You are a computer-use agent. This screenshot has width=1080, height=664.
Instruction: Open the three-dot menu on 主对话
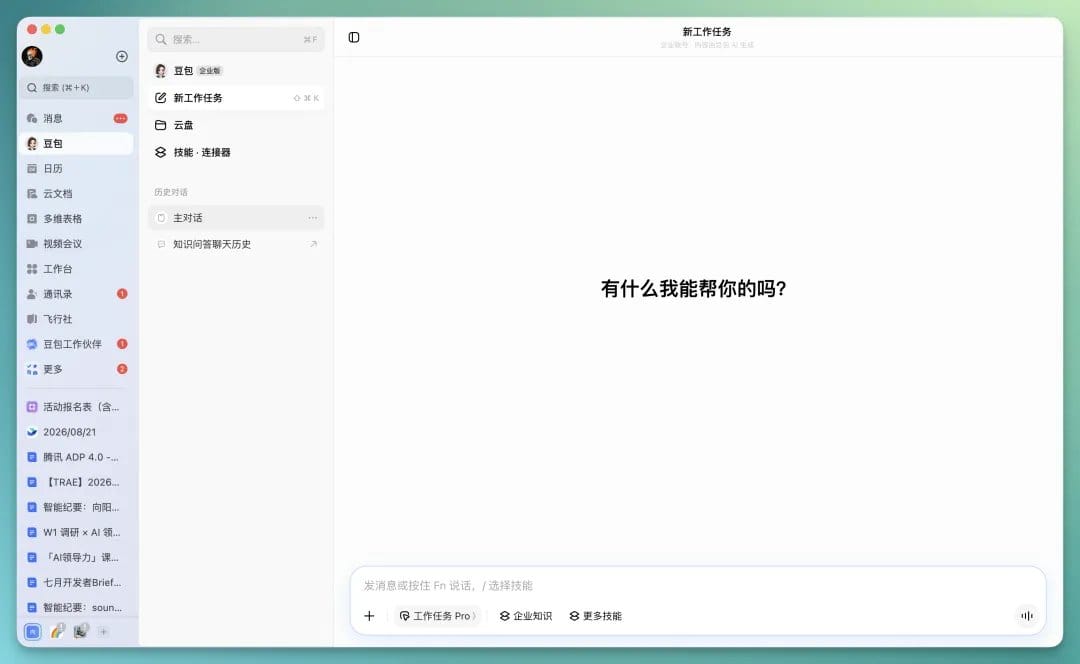(313, 218)
